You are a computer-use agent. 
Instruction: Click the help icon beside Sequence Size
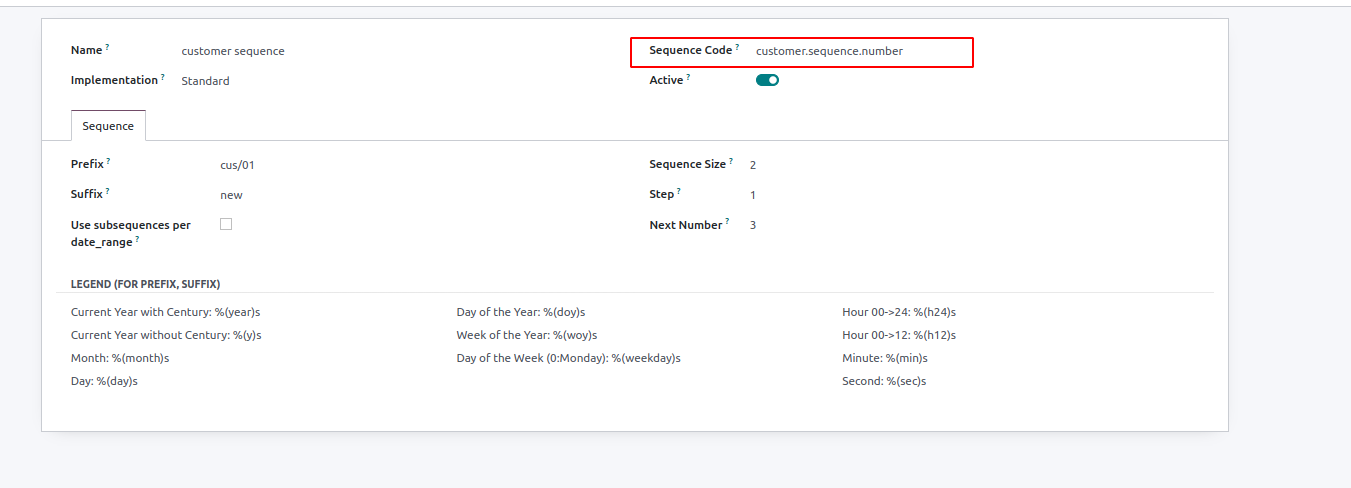732,161
